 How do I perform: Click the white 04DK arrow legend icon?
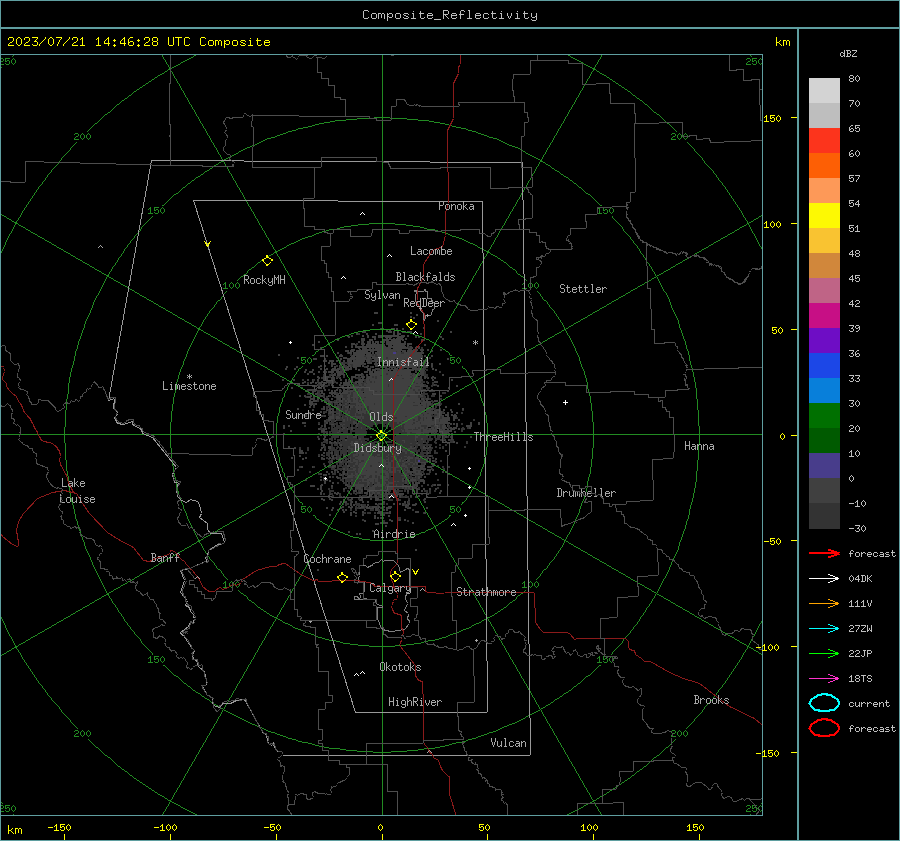pos(824,578)
